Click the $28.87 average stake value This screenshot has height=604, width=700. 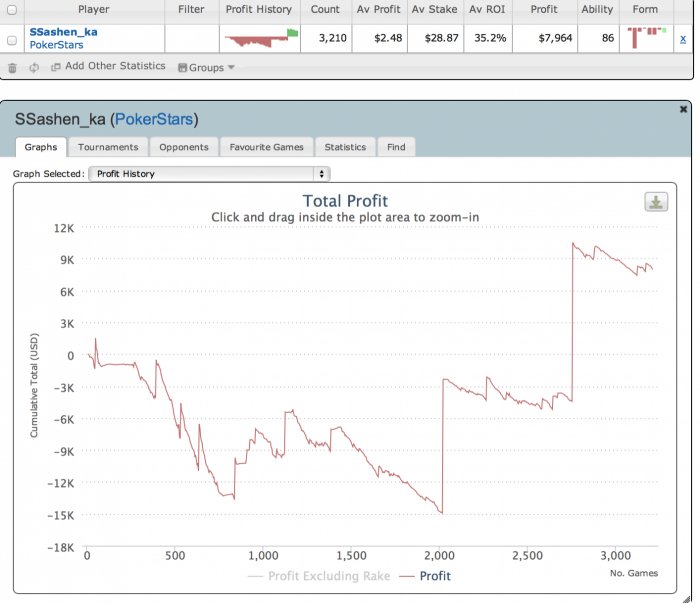442,38
